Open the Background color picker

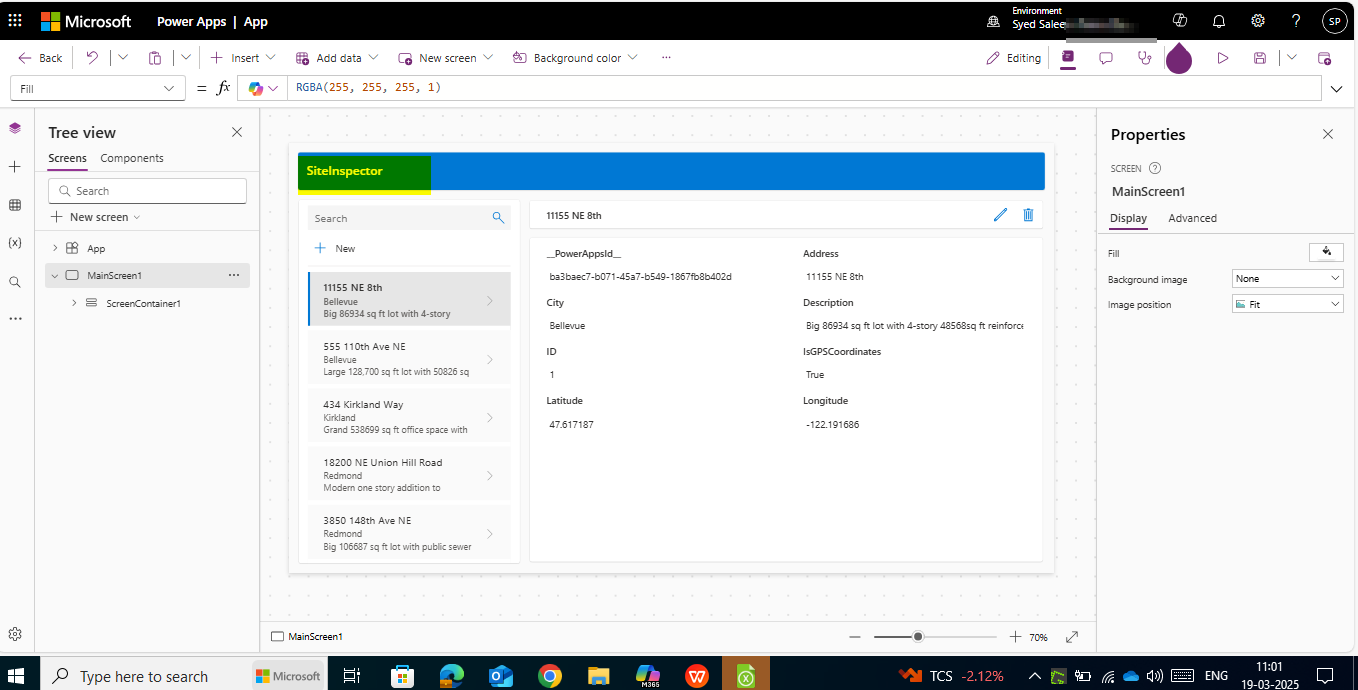pos(575,58)
